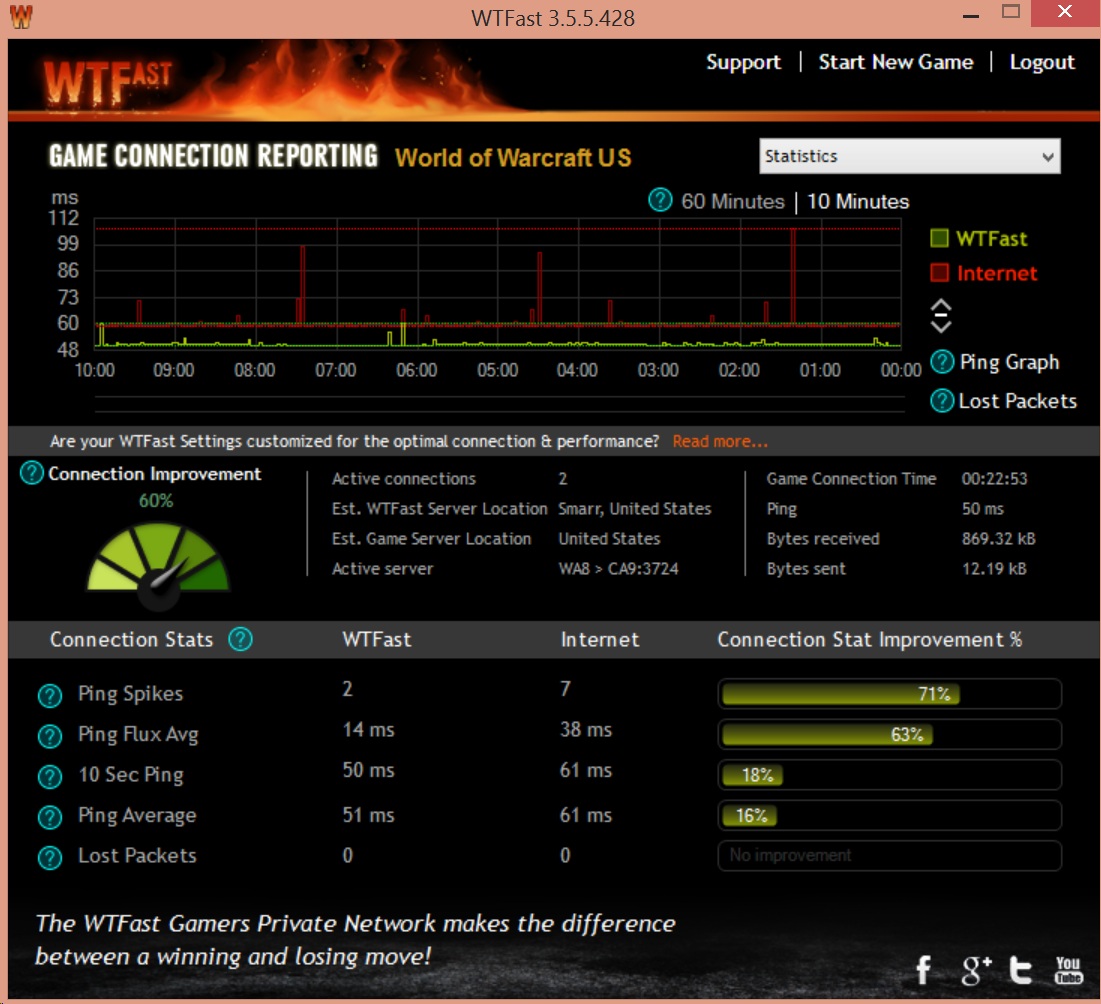The width and height of the screenshot is (1101, 1004).
Task: Click the Connection Improvement help icon
Action: click(x=32, y=473)
